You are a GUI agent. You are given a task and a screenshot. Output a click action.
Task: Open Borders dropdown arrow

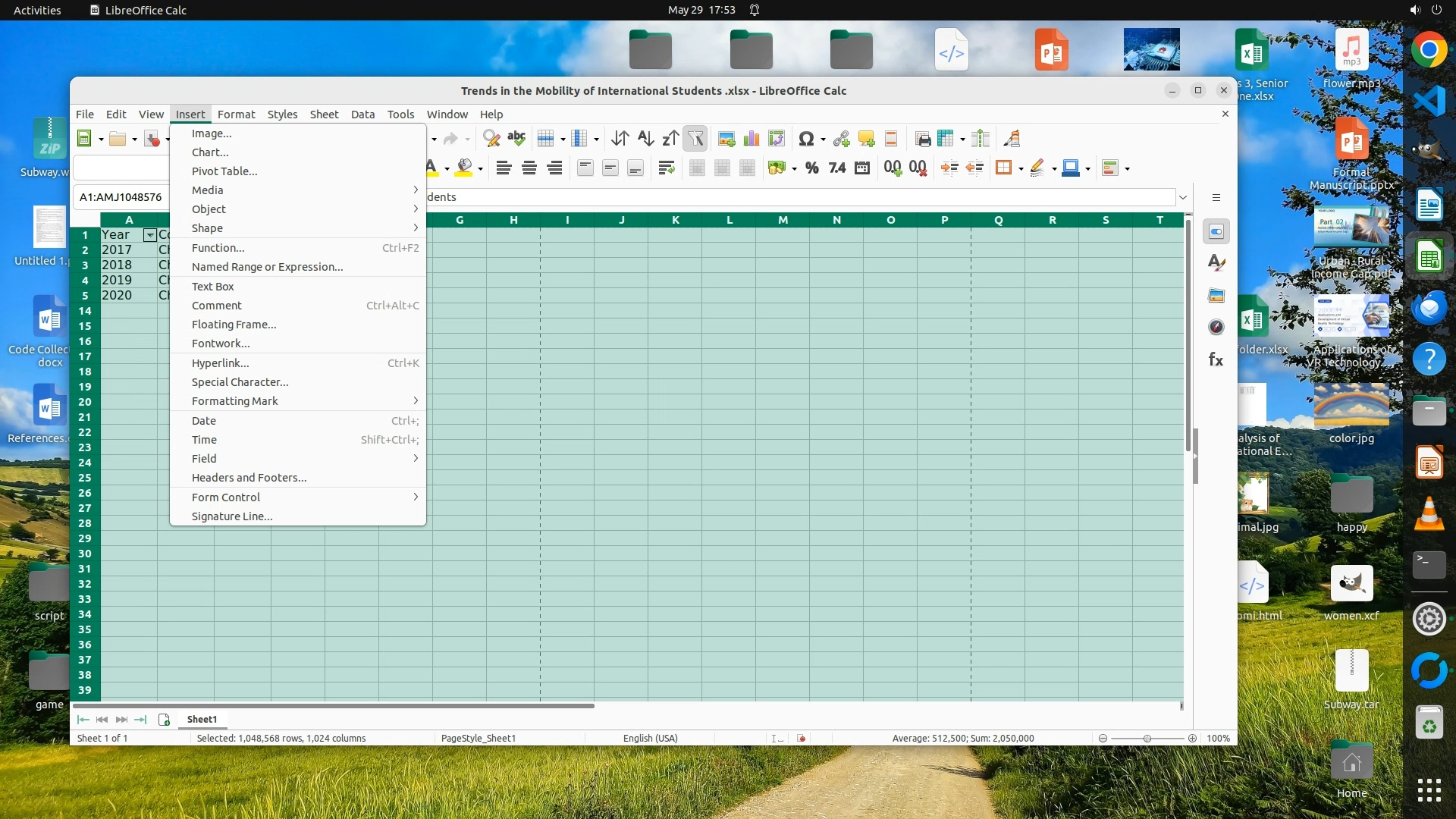click(x=1021, y=168)
